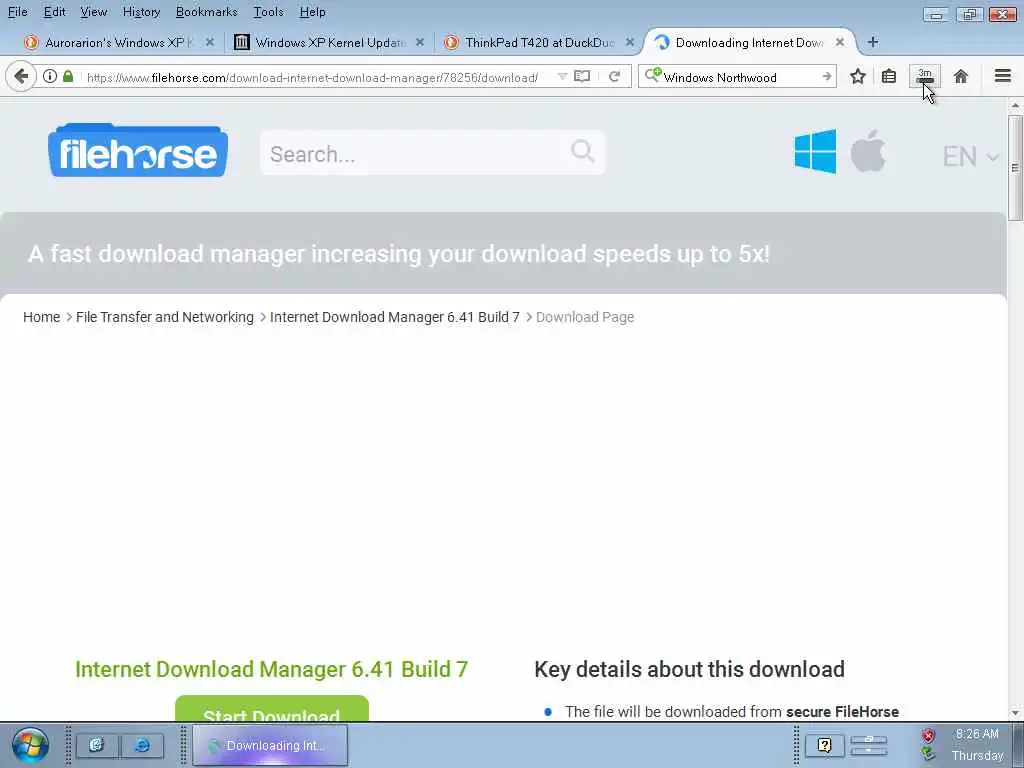Viewport: 1024px width, 768px height.
Task: Click the FileHorse search magnifier icon
Action: pyautogui.click(x=583, y=152)
